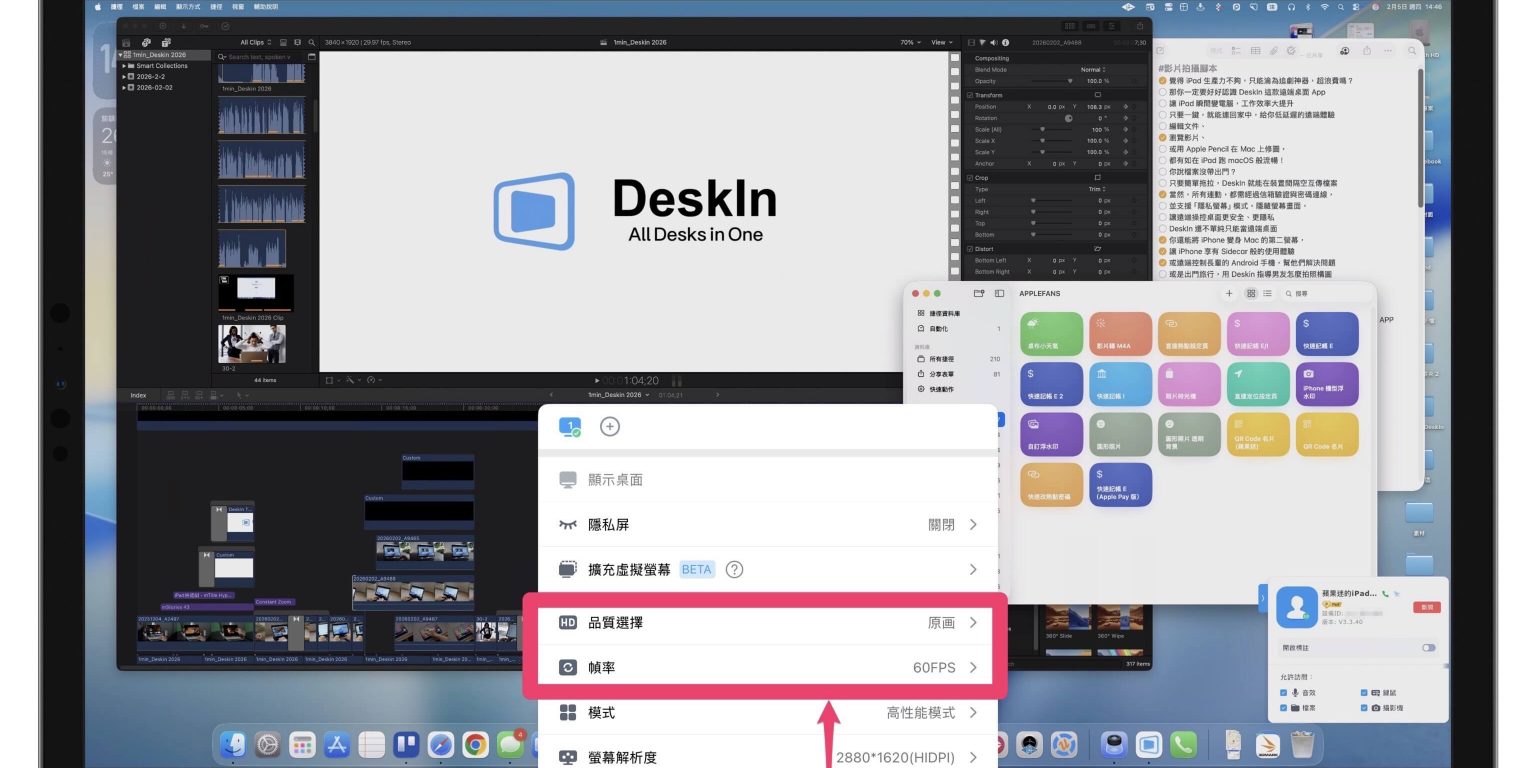The image size is (1536, 768).
Task: Expand the 幀率 60FPS frame rate option
Action: [765, 668]
